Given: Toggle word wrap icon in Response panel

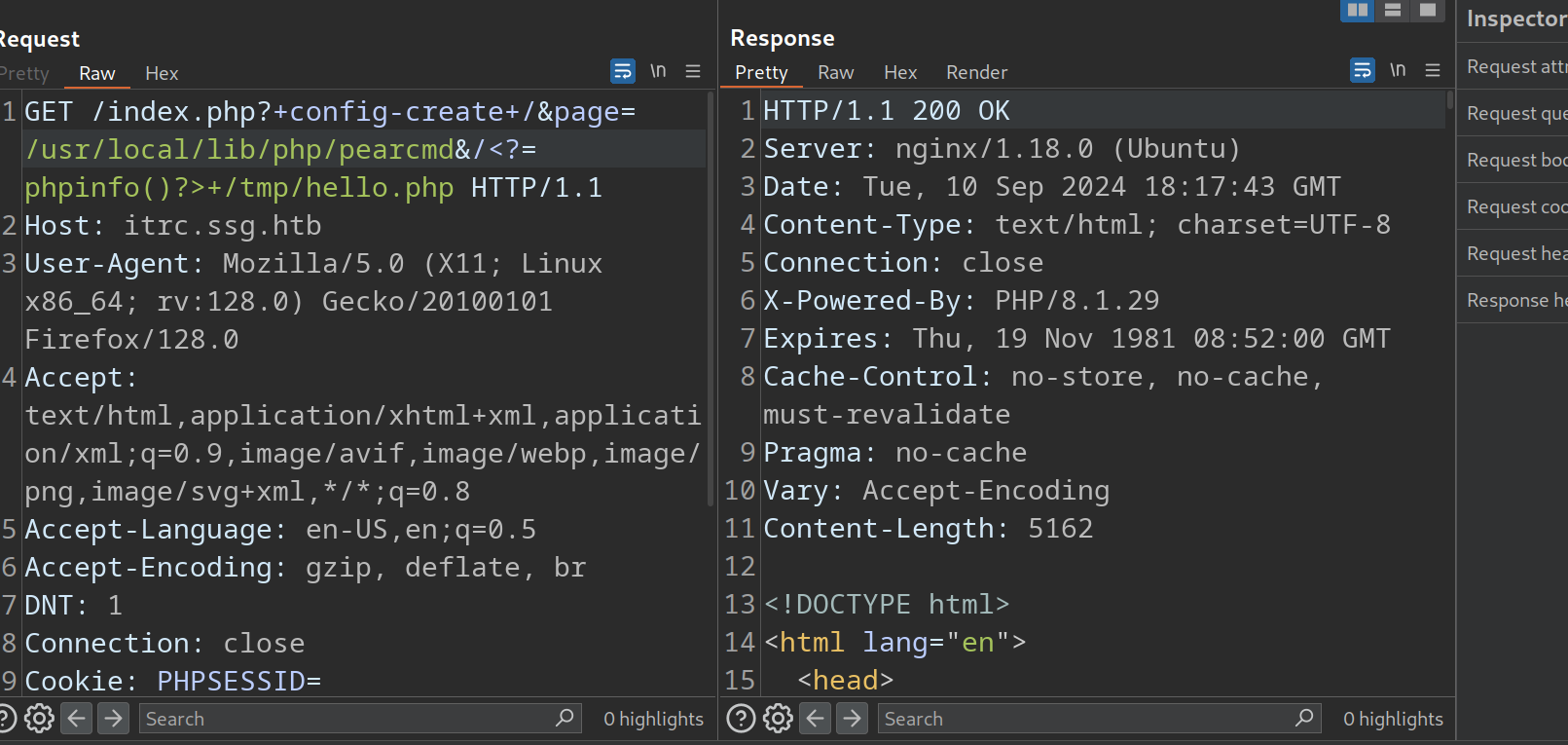Looking at the screenshot, I should tap(1363, 70).
